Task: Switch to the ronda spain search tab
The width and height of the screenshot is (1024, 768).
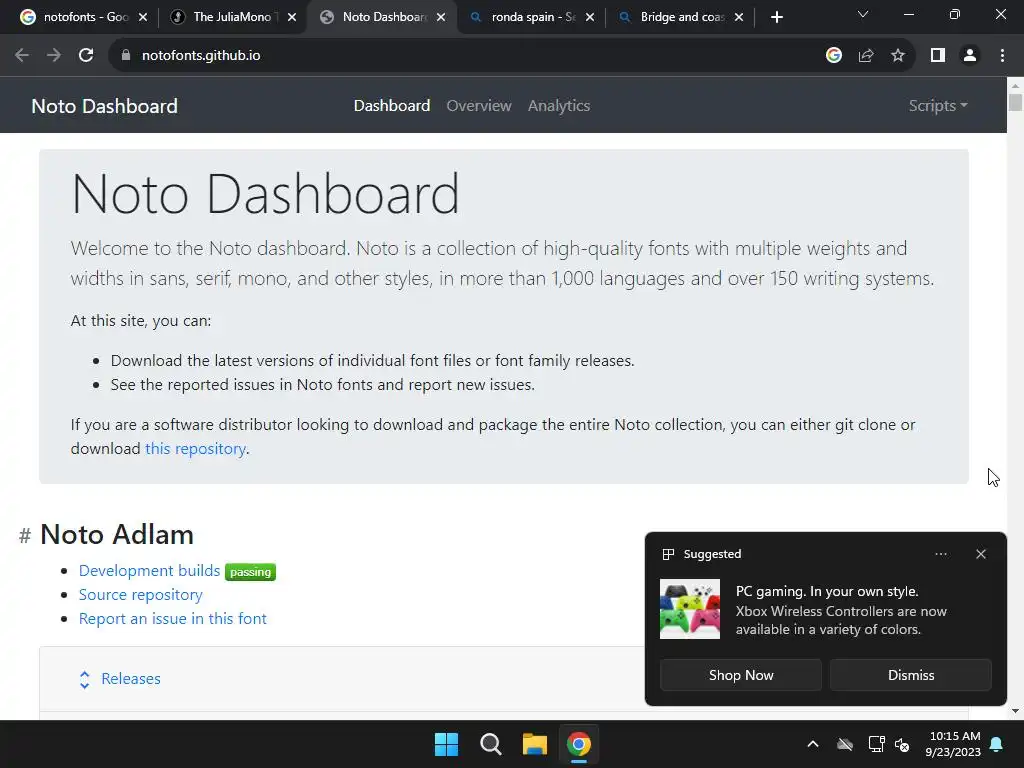Action: (x=532, y=17)
